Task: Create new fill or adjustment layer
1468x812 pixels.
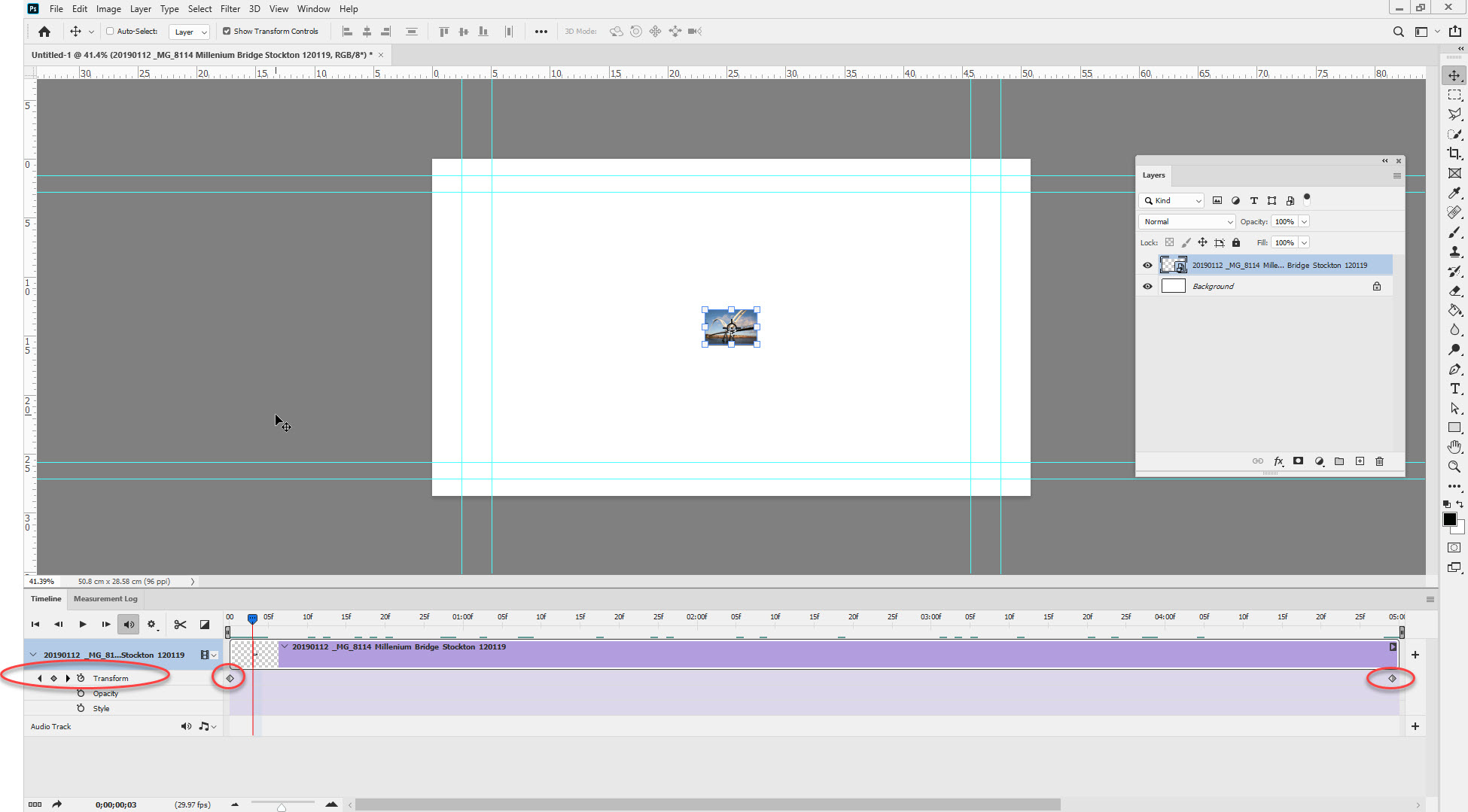Action: (x=1319, y=461)
